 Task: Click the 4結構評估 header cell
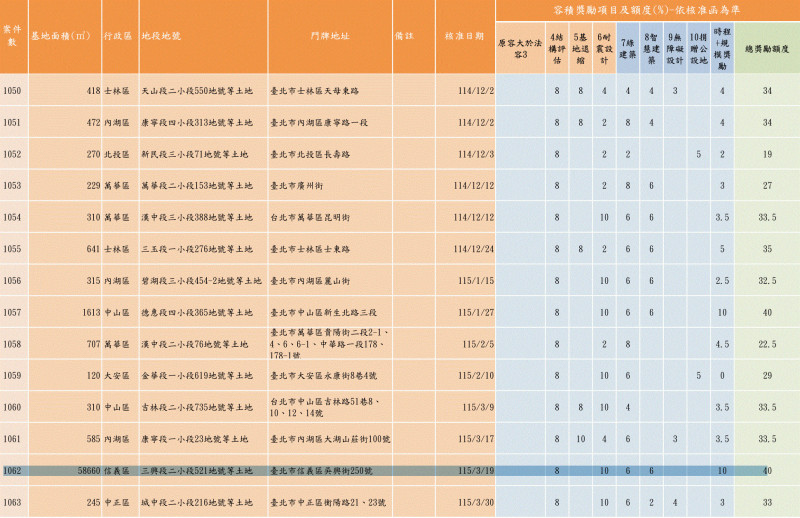click(x=557, y=48)
